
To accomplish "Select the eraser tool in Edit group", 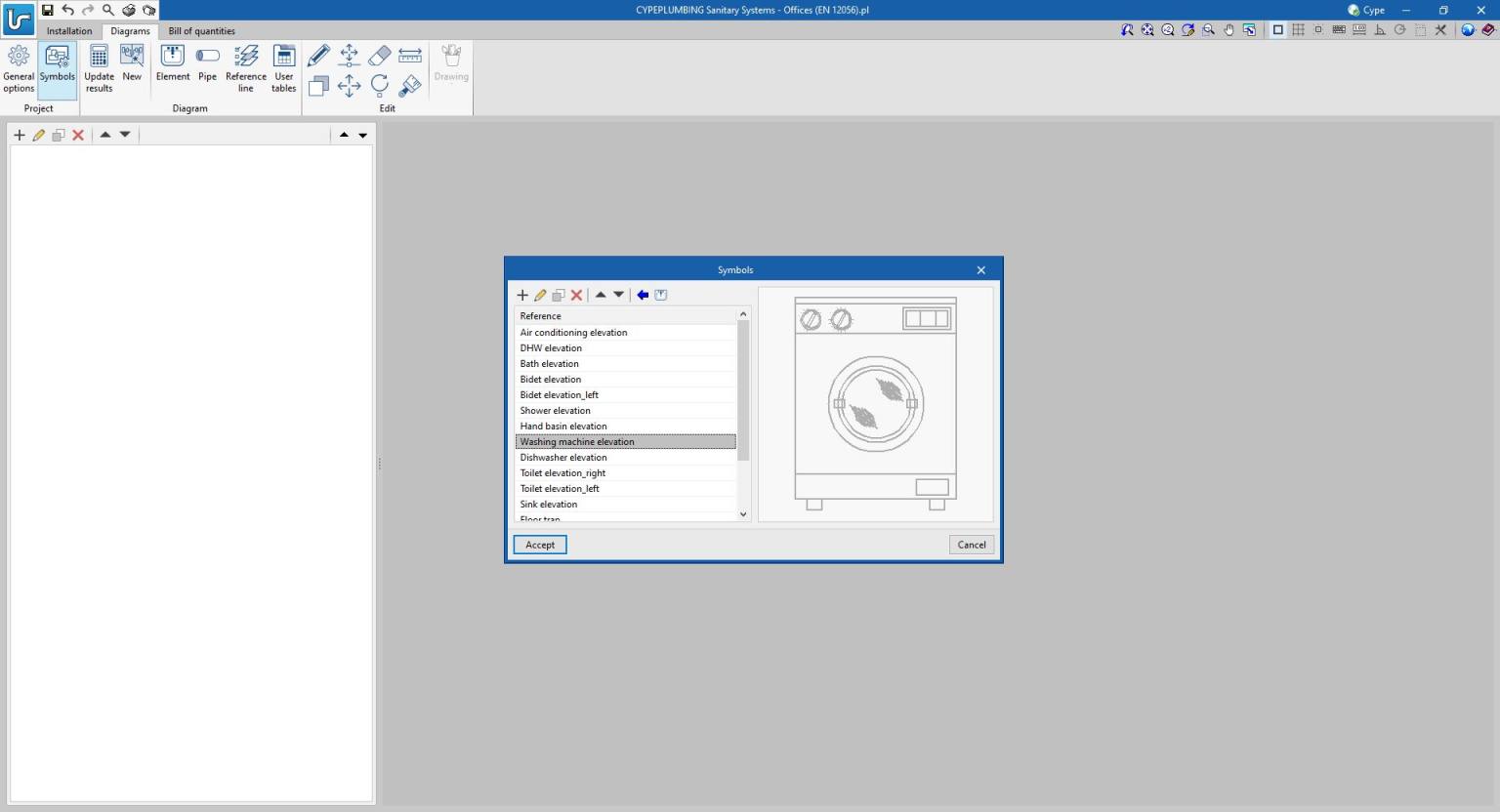I will click(380, 56).
